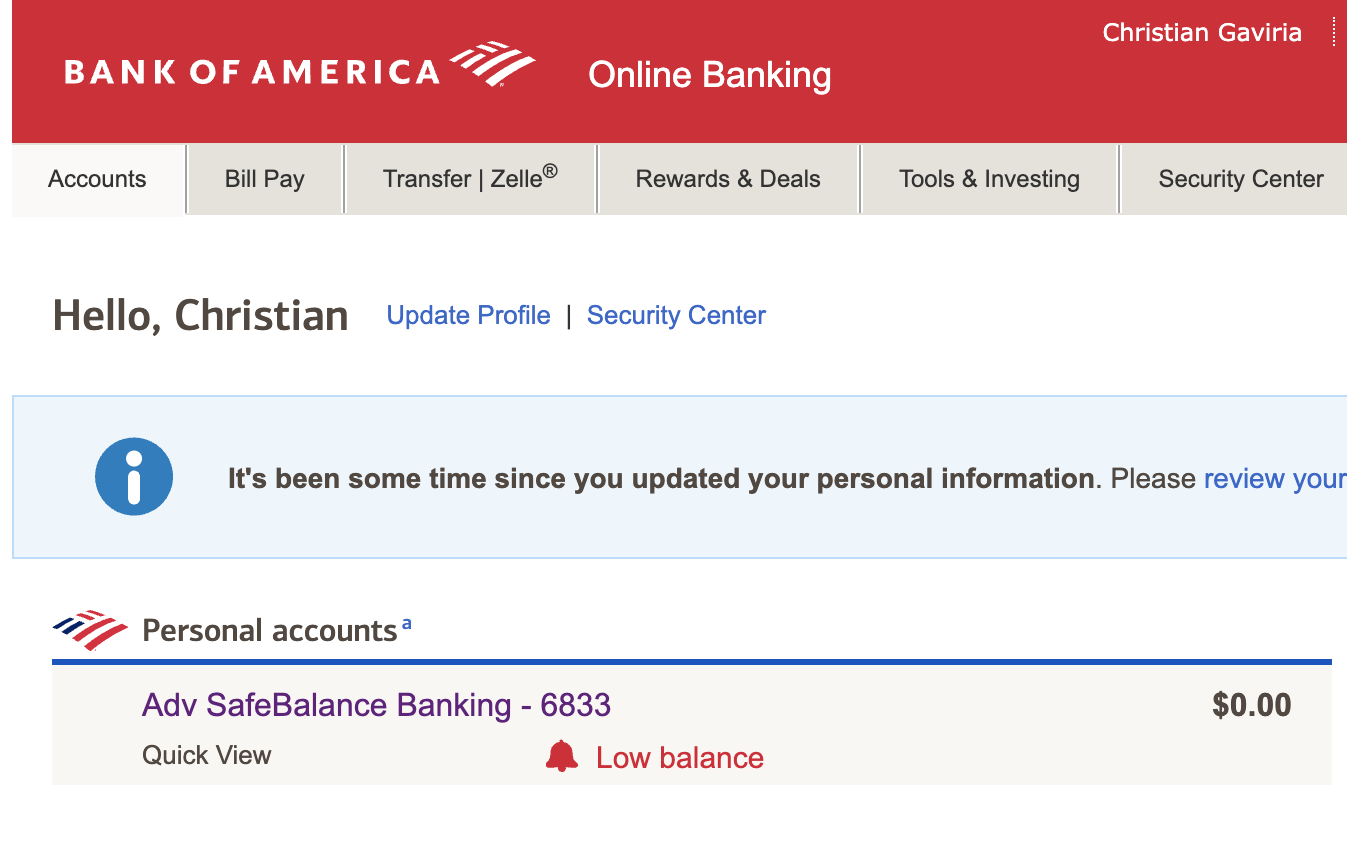
Task: Click the red low balance bell icon
Action: [x=562, y=756]
